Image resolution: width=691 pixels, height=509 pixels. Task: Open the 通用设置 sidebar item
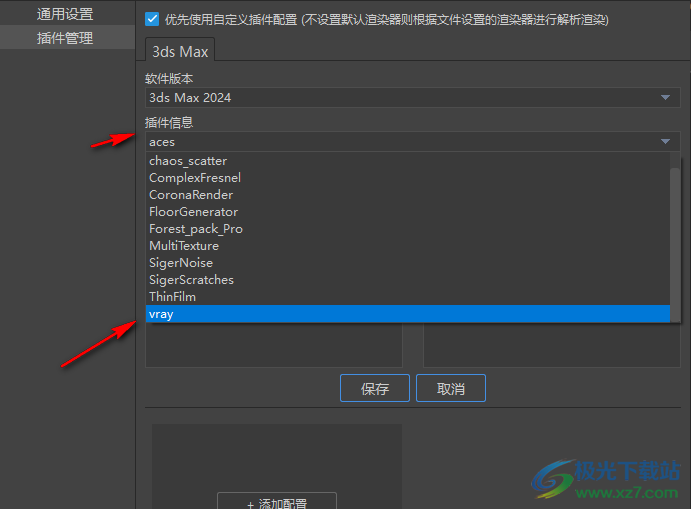click(65, 14)
